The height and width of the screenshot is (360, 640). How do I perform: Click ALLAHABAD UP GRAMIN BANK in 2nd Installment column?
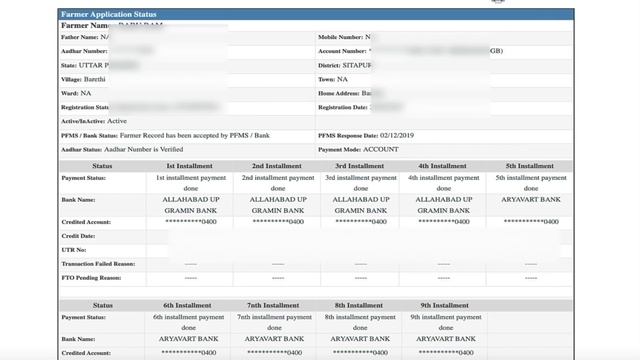click(278, 205)
